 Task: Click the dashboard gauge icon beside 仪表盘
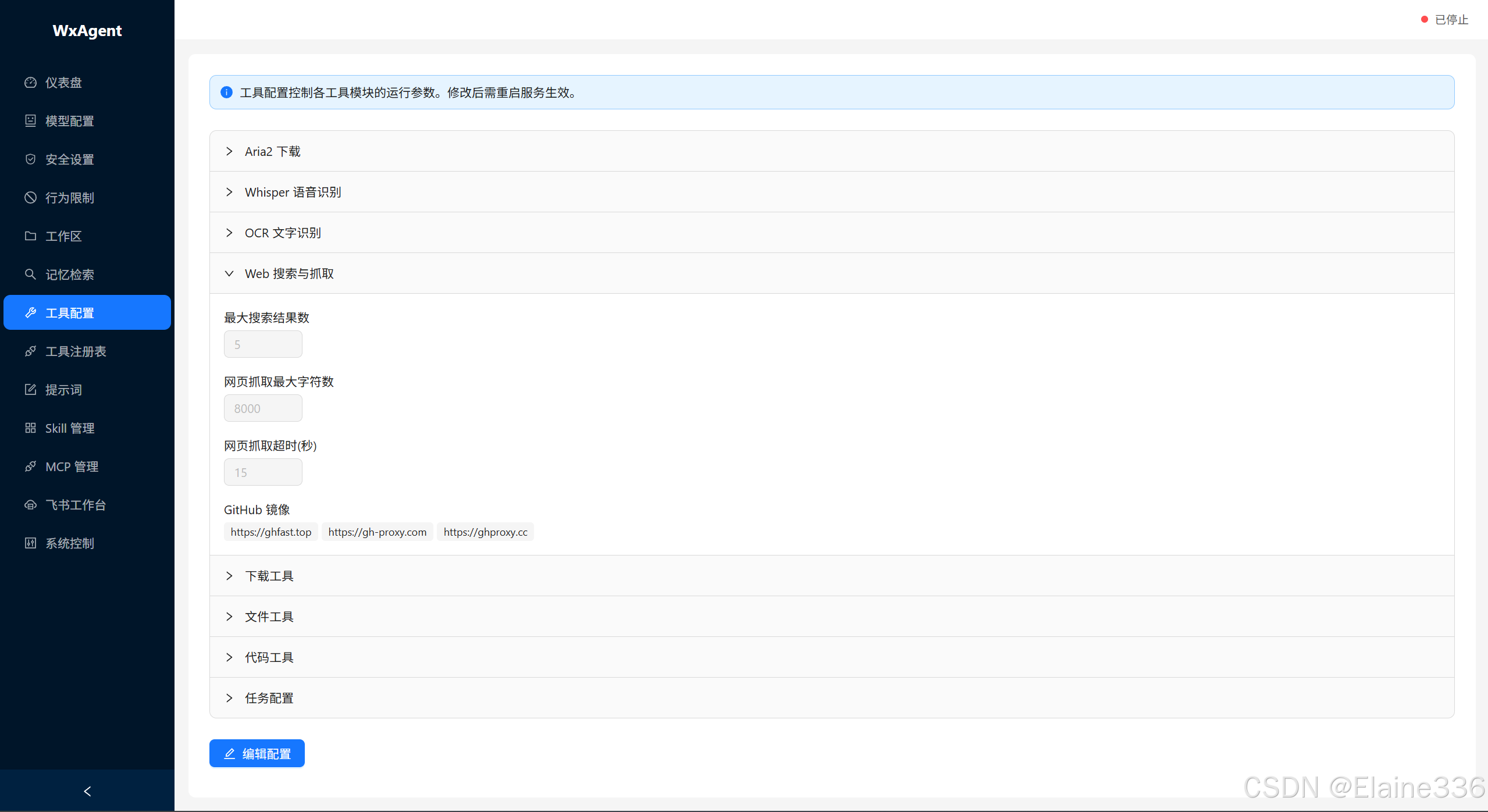point(31,83)
